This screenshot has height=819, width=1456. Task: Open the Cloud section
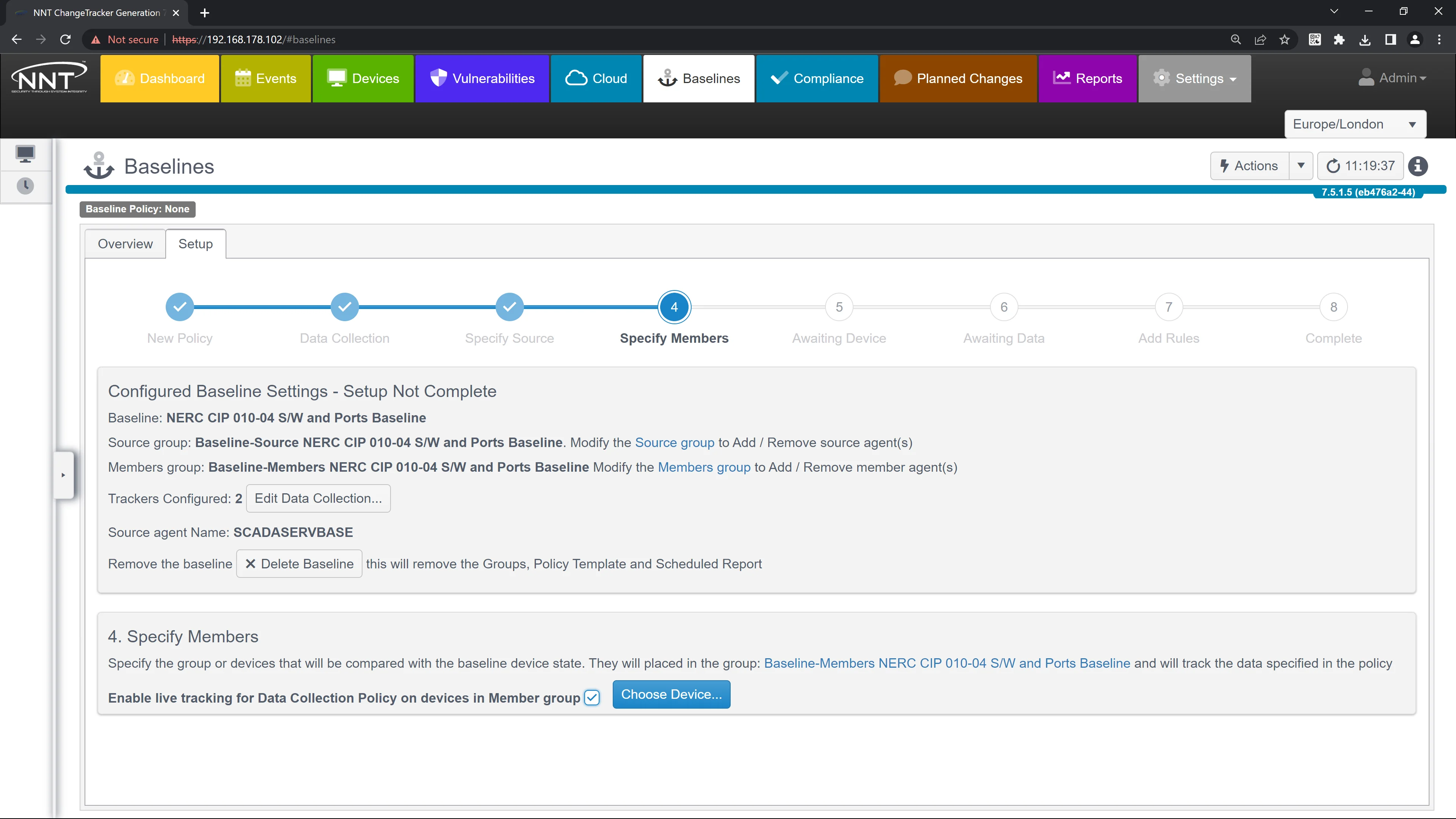coord(596,78)
